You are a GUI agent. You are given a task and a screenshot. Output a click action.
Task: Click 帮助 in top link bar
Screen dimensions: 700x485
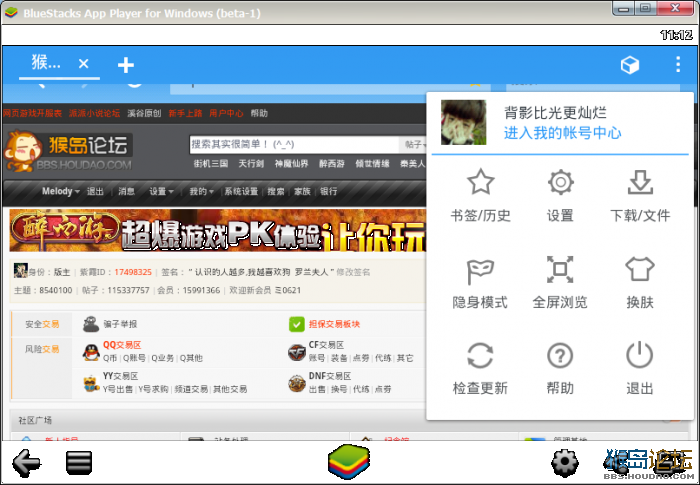[259, 113]
